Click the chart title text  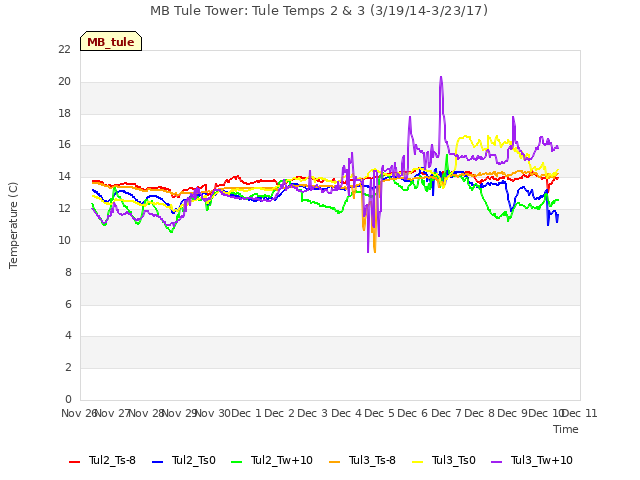point(319,11)
